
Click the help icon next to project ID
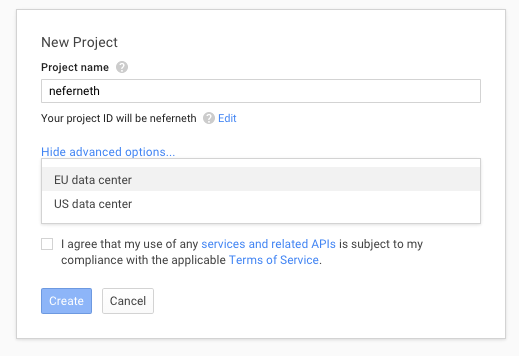click(209, 118)
